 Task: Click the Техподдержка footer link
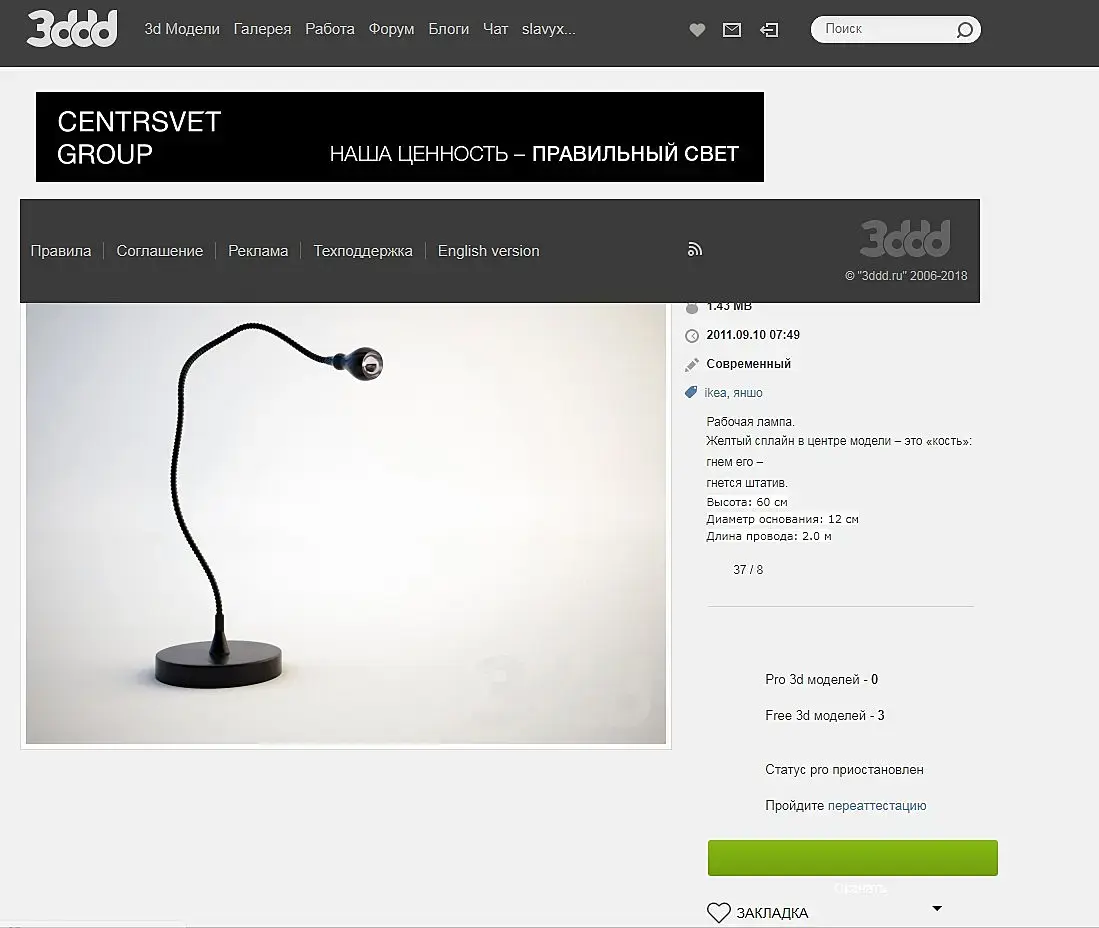pos(362,251)
